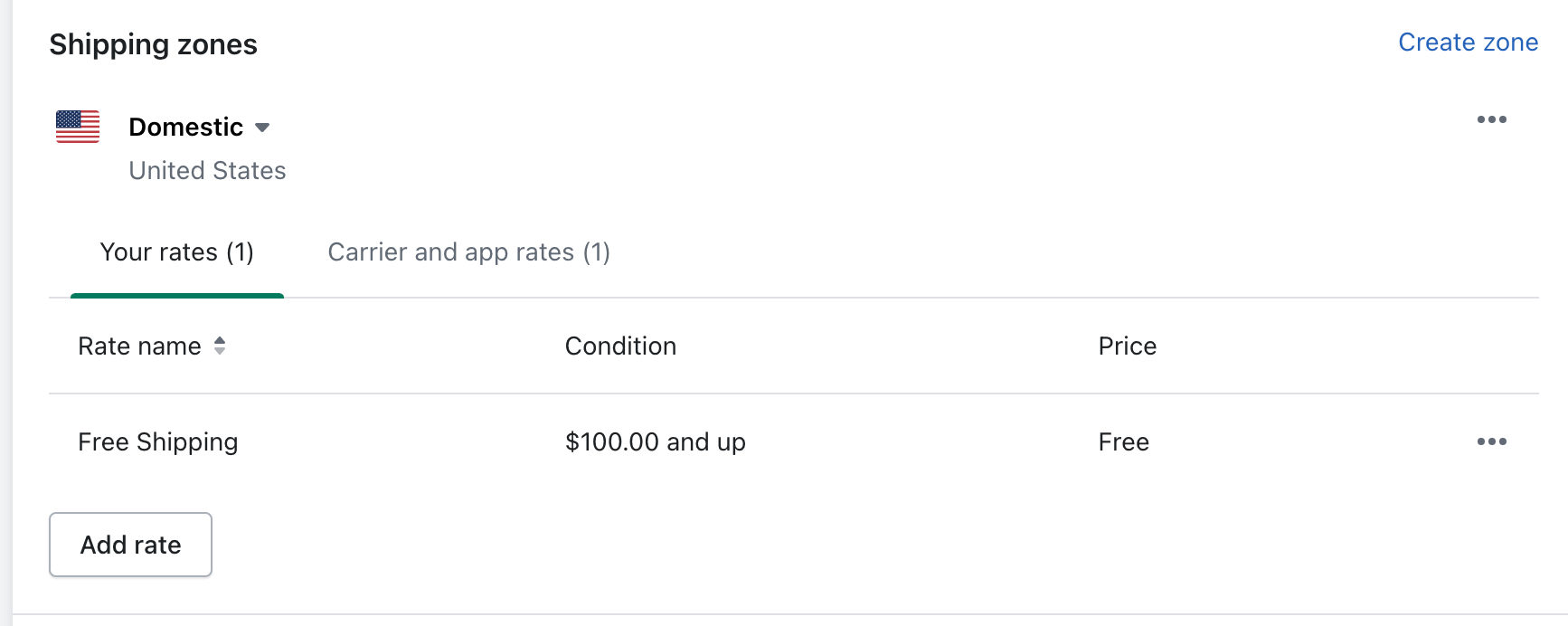Click the ascending arrow beside Rate name
Screen dimensions: 1568x626
click(x=220, y=339)
